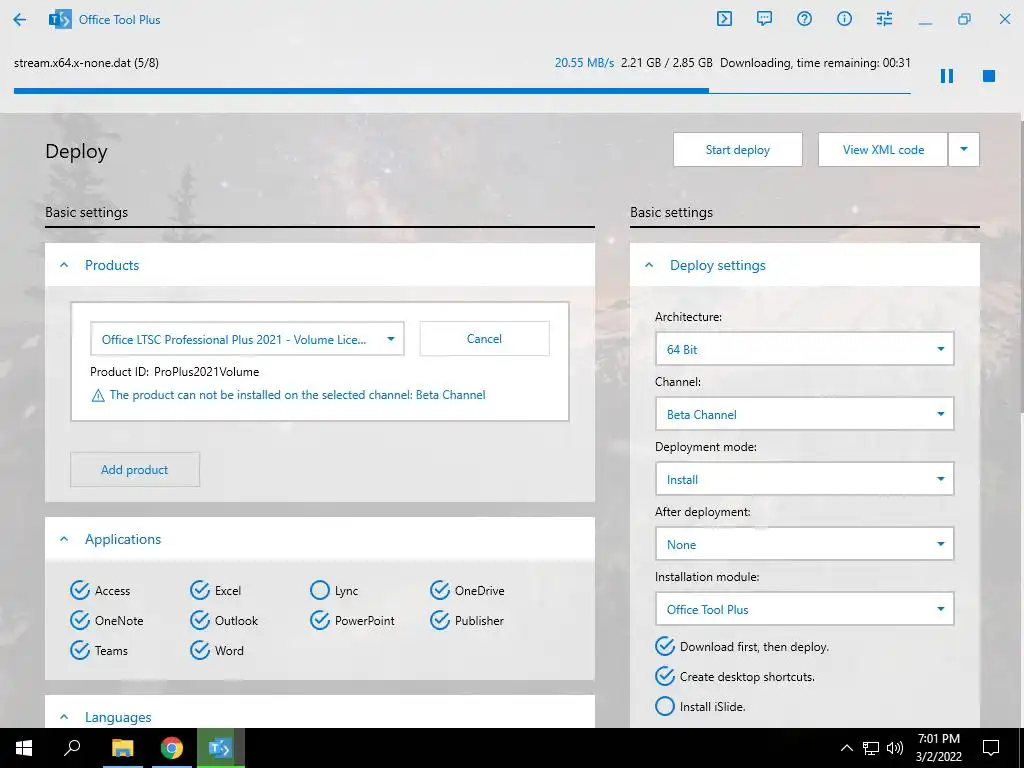
Task: Collapse the Languages section
Action: point(64,716)
